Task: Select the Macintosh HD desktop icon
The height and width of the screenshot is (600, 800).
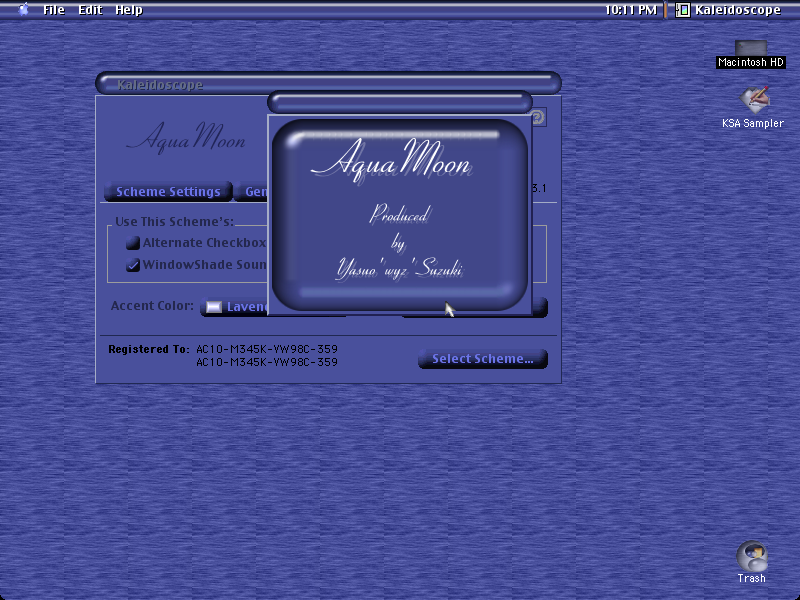Action: (x=751, y=54)
